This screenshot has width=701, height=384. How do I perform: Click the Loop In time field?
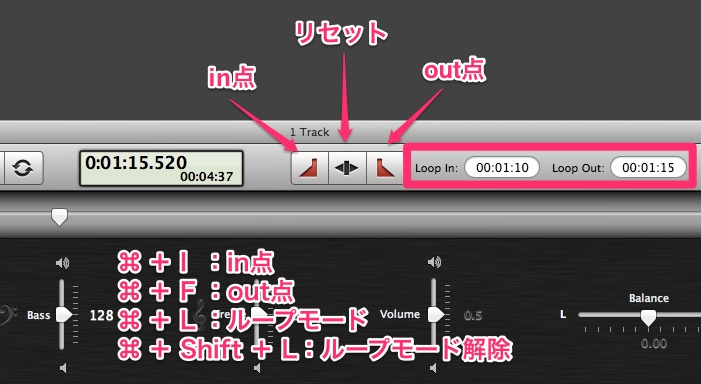[x=502, y=168]
